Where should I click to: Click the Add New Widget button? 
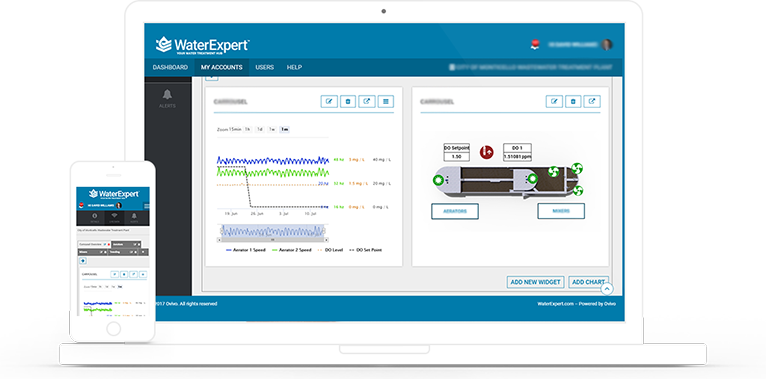point(535,282)
